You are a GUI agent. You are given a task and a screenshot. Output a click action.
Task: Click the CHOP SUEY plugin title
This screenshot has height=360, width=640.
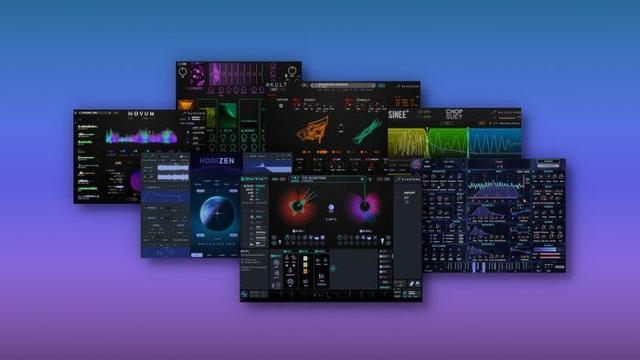(x=454, y=114)
